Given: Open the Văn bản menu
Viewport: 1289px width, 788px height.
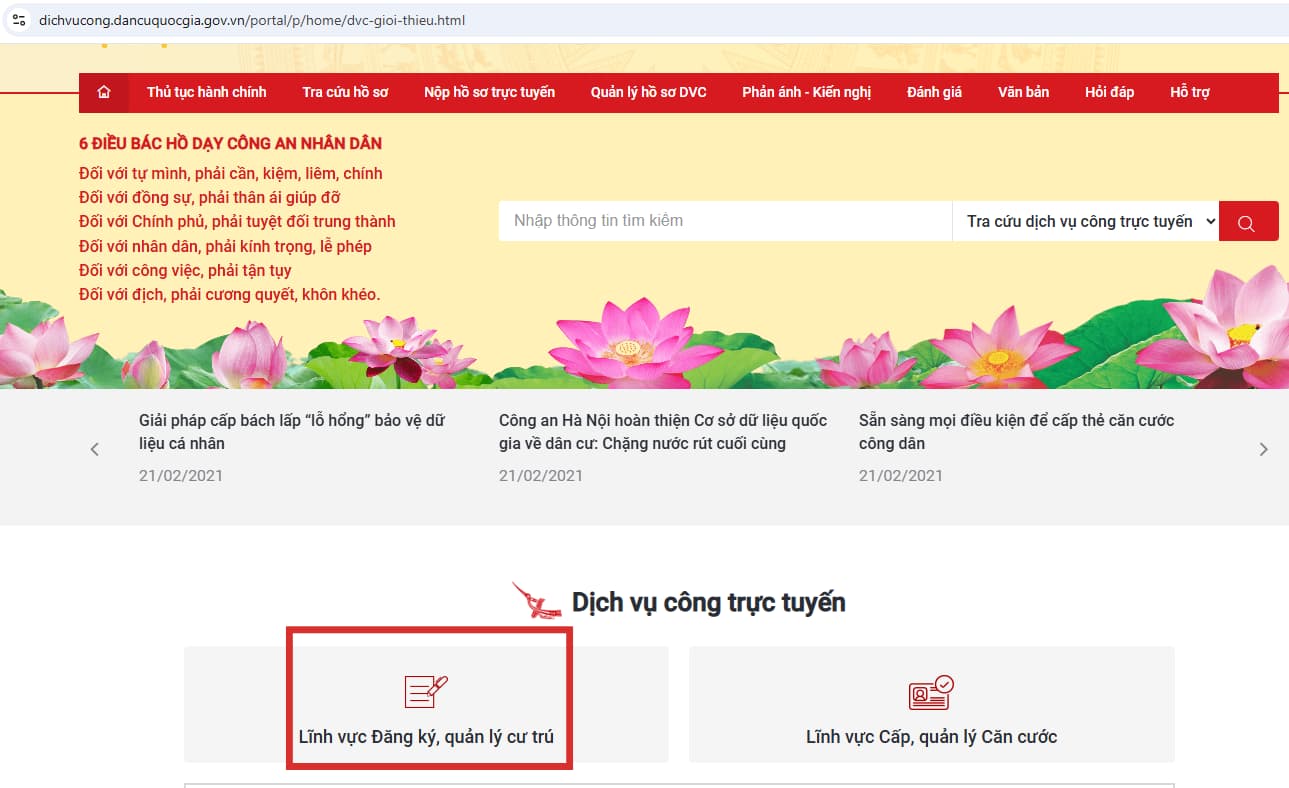Looking at the screenshot, I should pyautogui.click(x=1023, y=92).
